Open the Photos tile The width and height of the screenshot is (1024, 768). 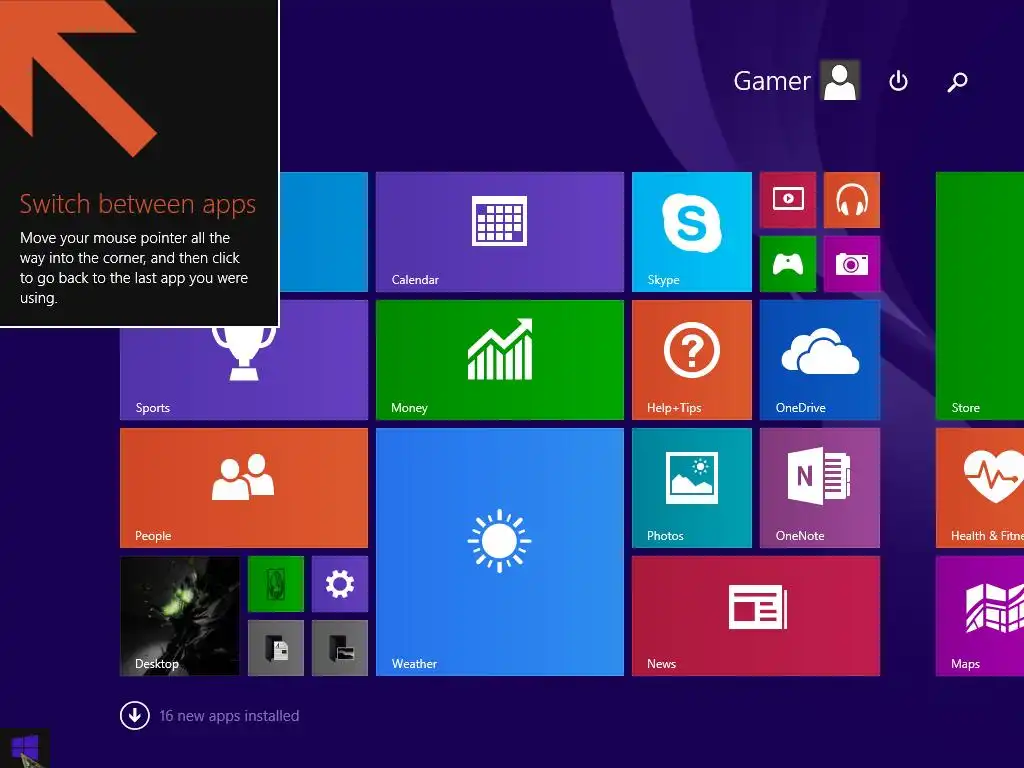692,488
